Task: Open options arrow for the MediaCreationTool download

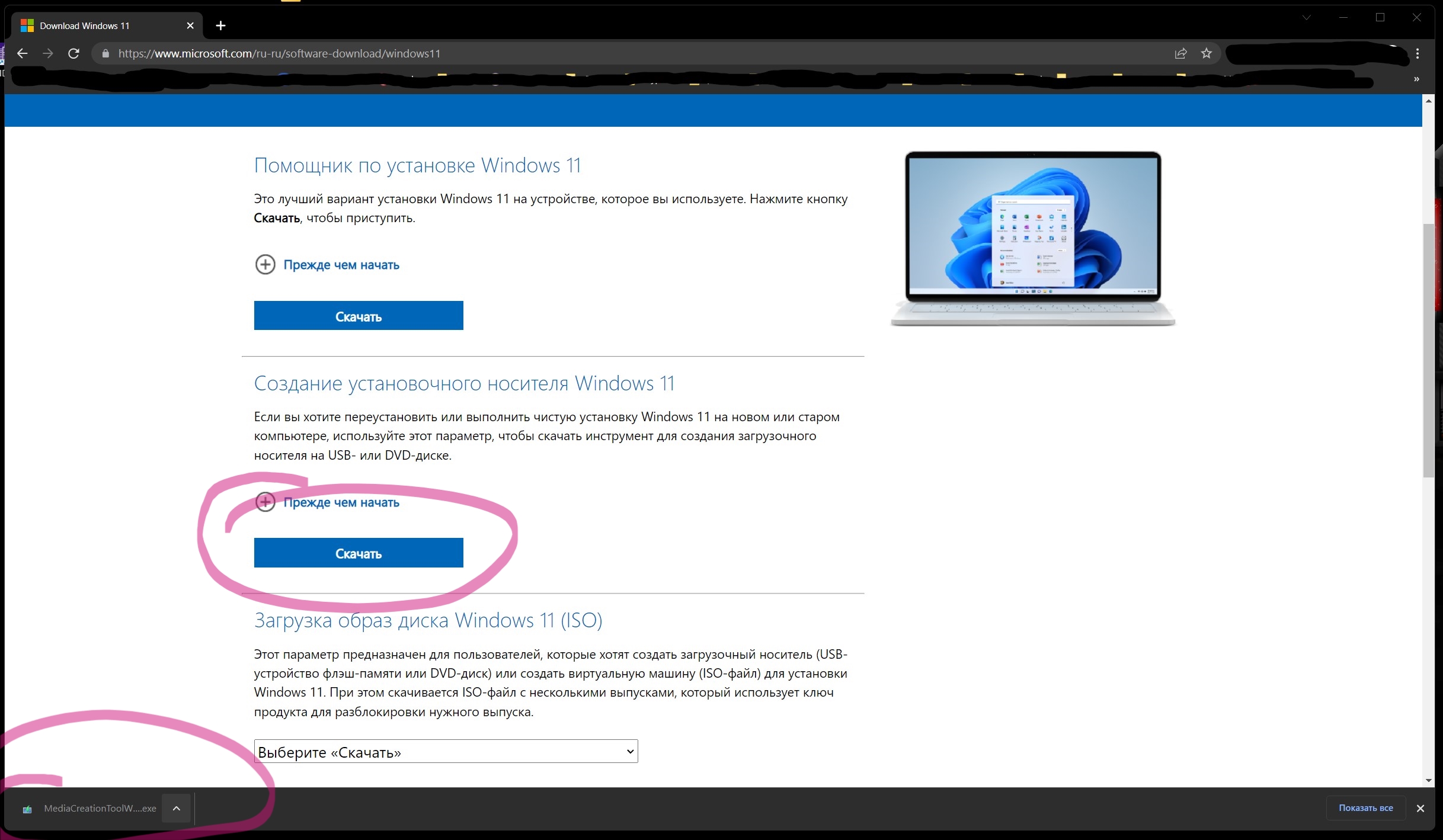Action: pyautogui.click(x=176, y=809)
